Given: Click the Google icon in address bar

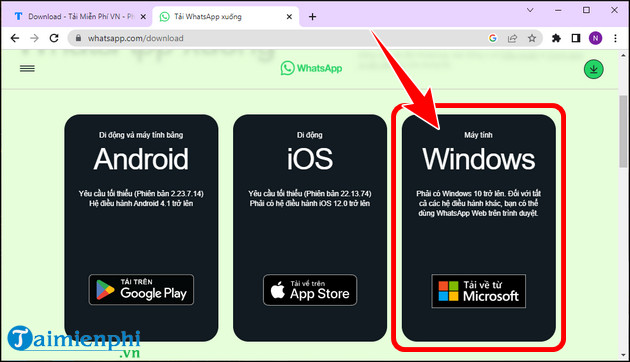Looking at the screenshot, I should click(493, 38).
